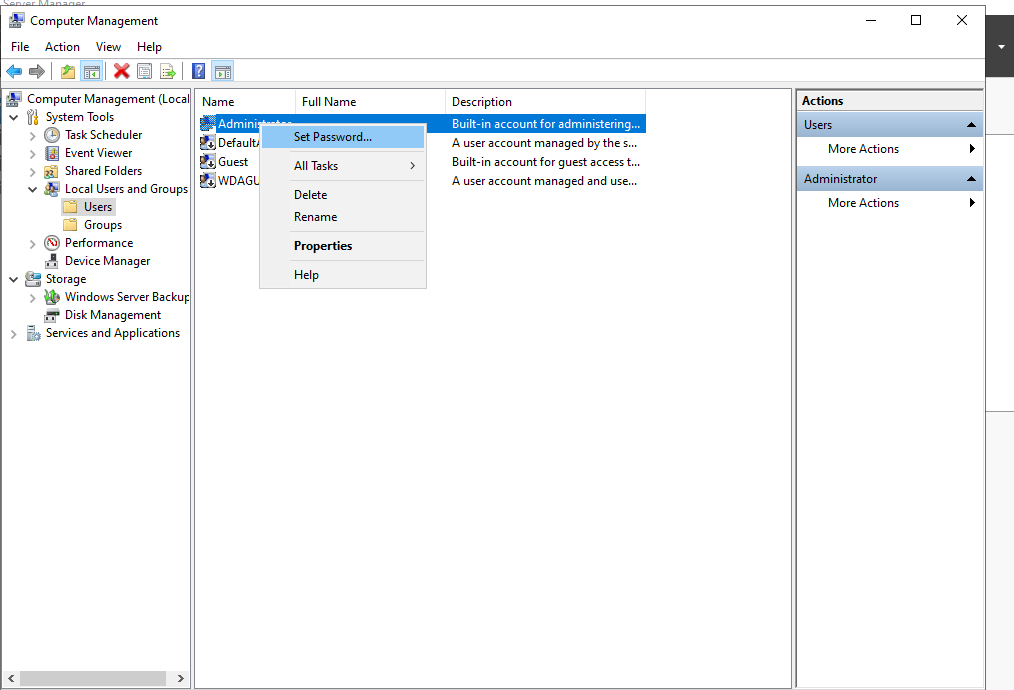Toggle Show/Hide Action Pane toolbar icon
Image resolution: width=1014 pixels, height=690 pixels.
point(222,71)
